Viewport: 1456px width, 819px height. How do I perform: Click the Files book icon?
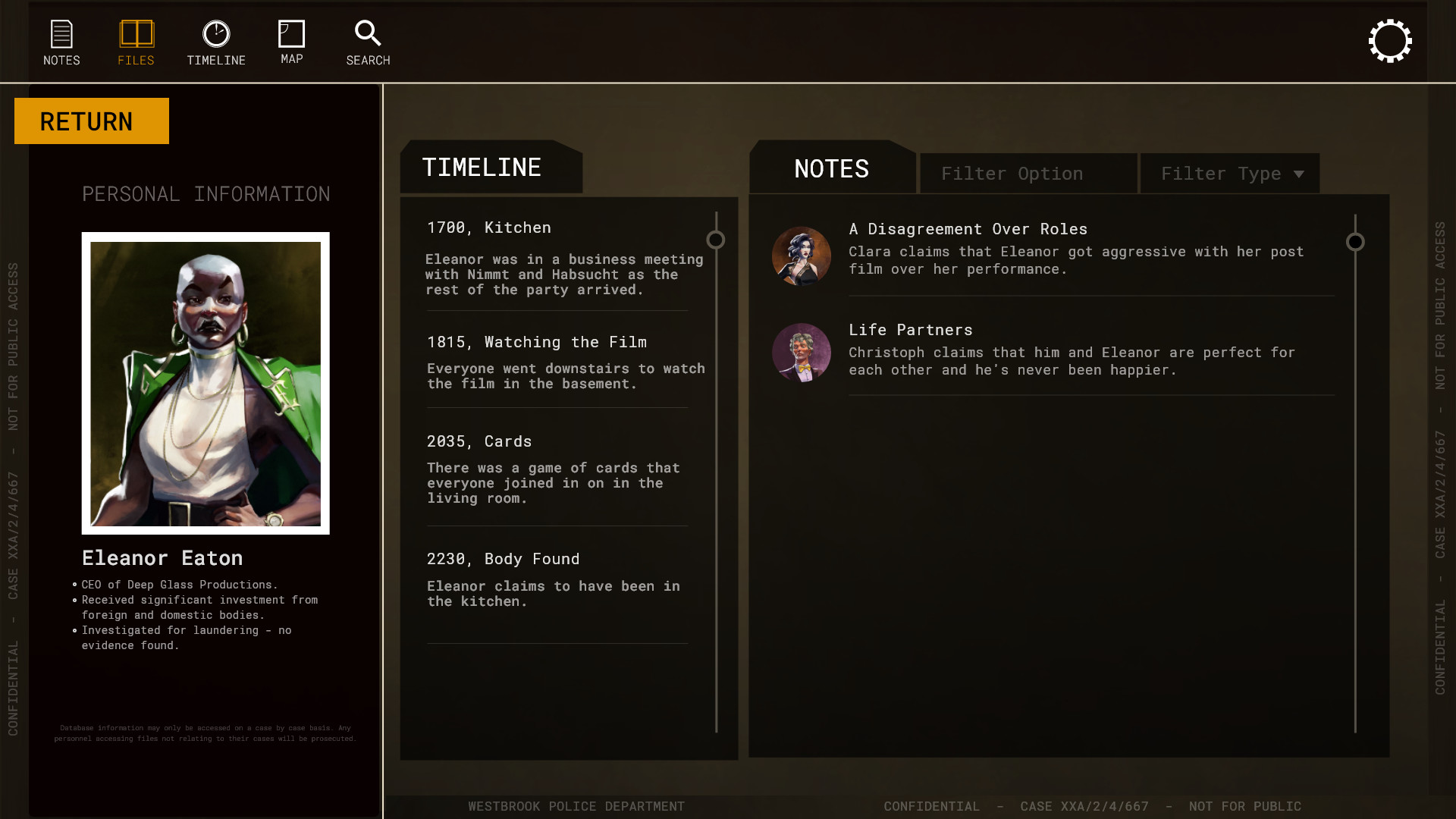coord(136,35)
